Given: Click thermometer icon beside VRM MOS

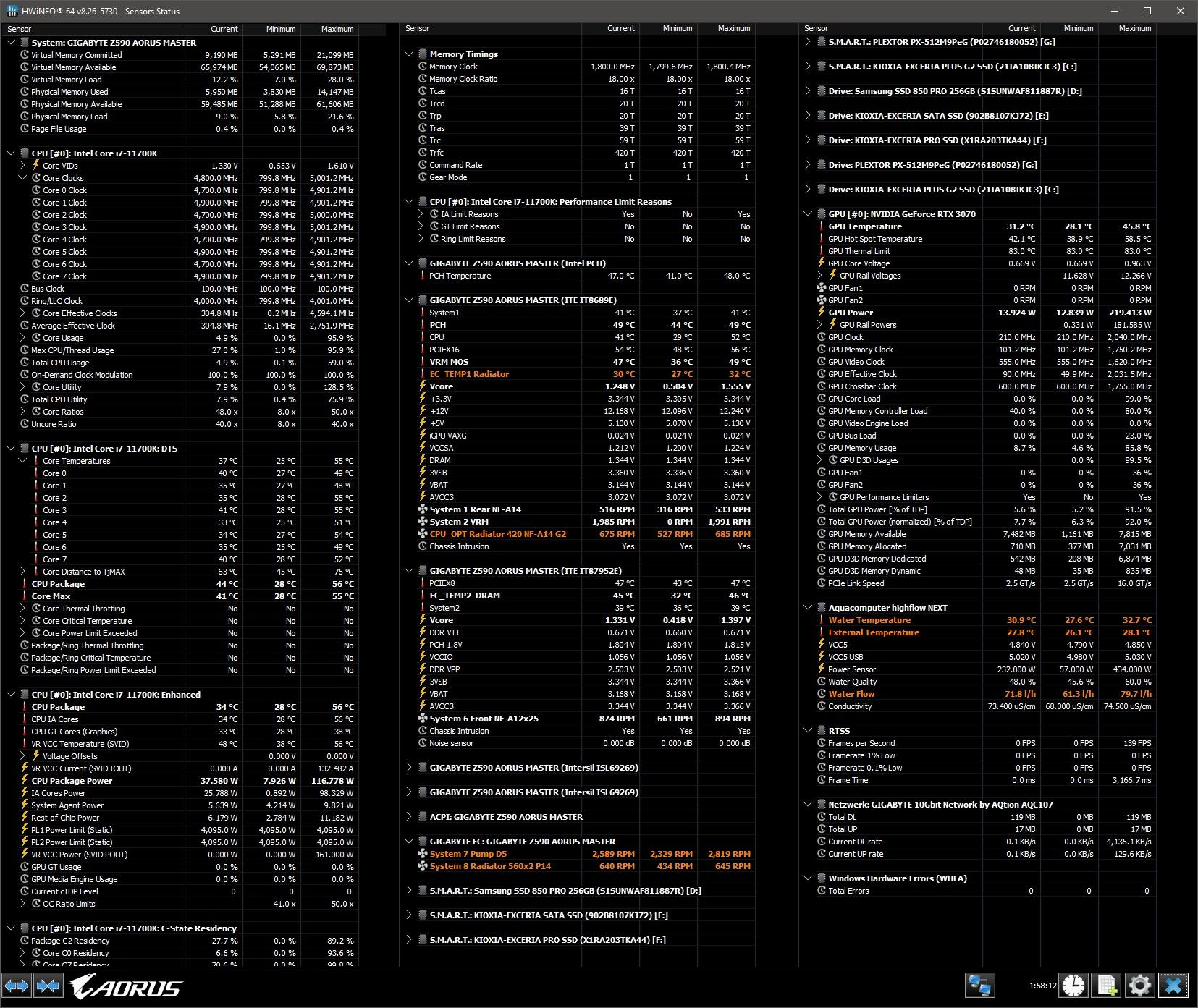Looking at the screenshot, I should 423,362.
